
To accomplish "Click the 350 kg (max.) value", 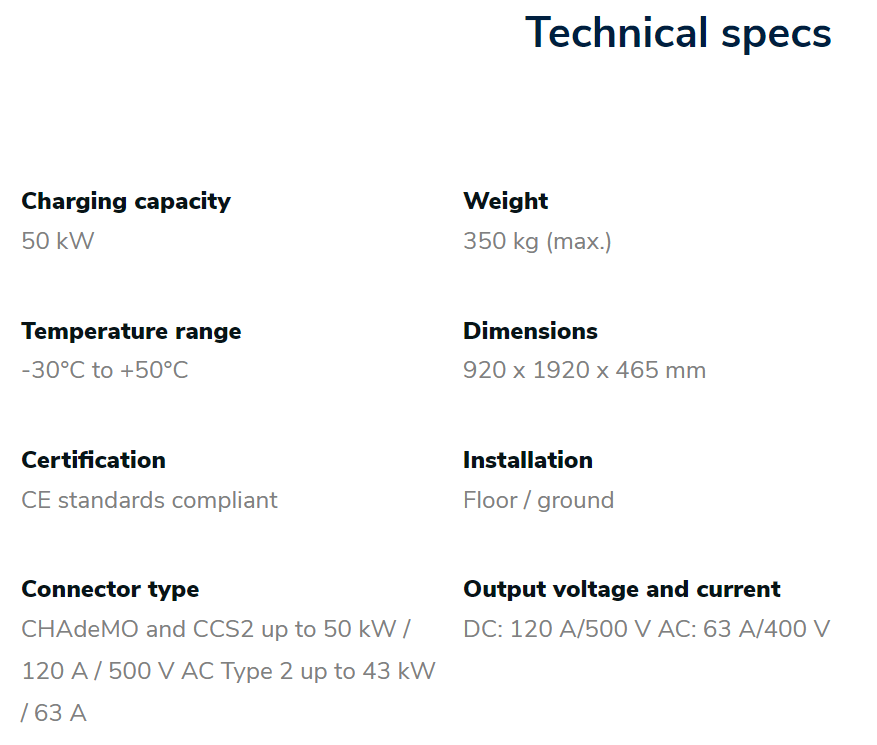I will coord(537,242).
